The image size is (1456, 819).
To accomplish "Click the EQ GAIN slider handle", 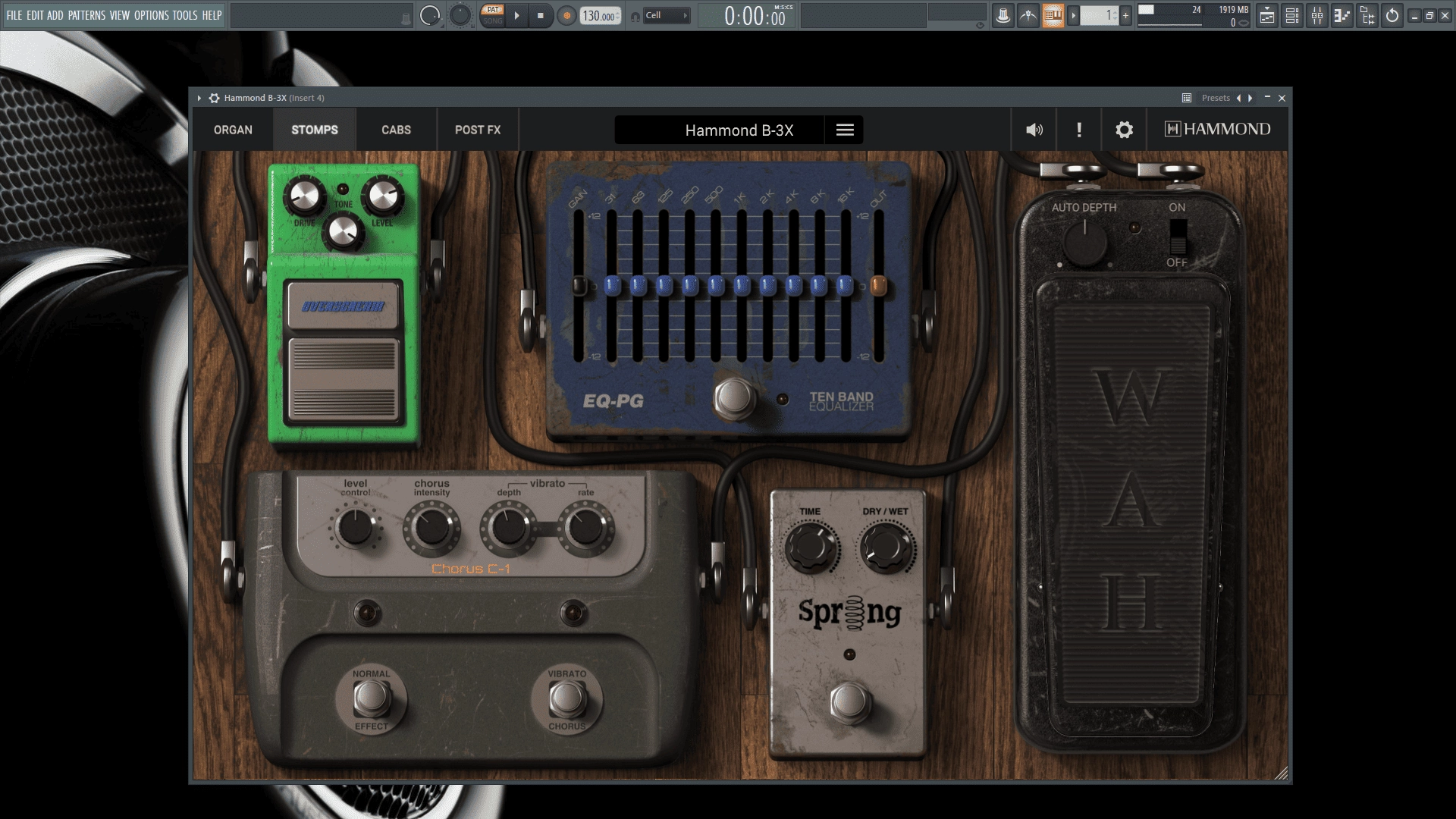I will [x=579, y=286].
